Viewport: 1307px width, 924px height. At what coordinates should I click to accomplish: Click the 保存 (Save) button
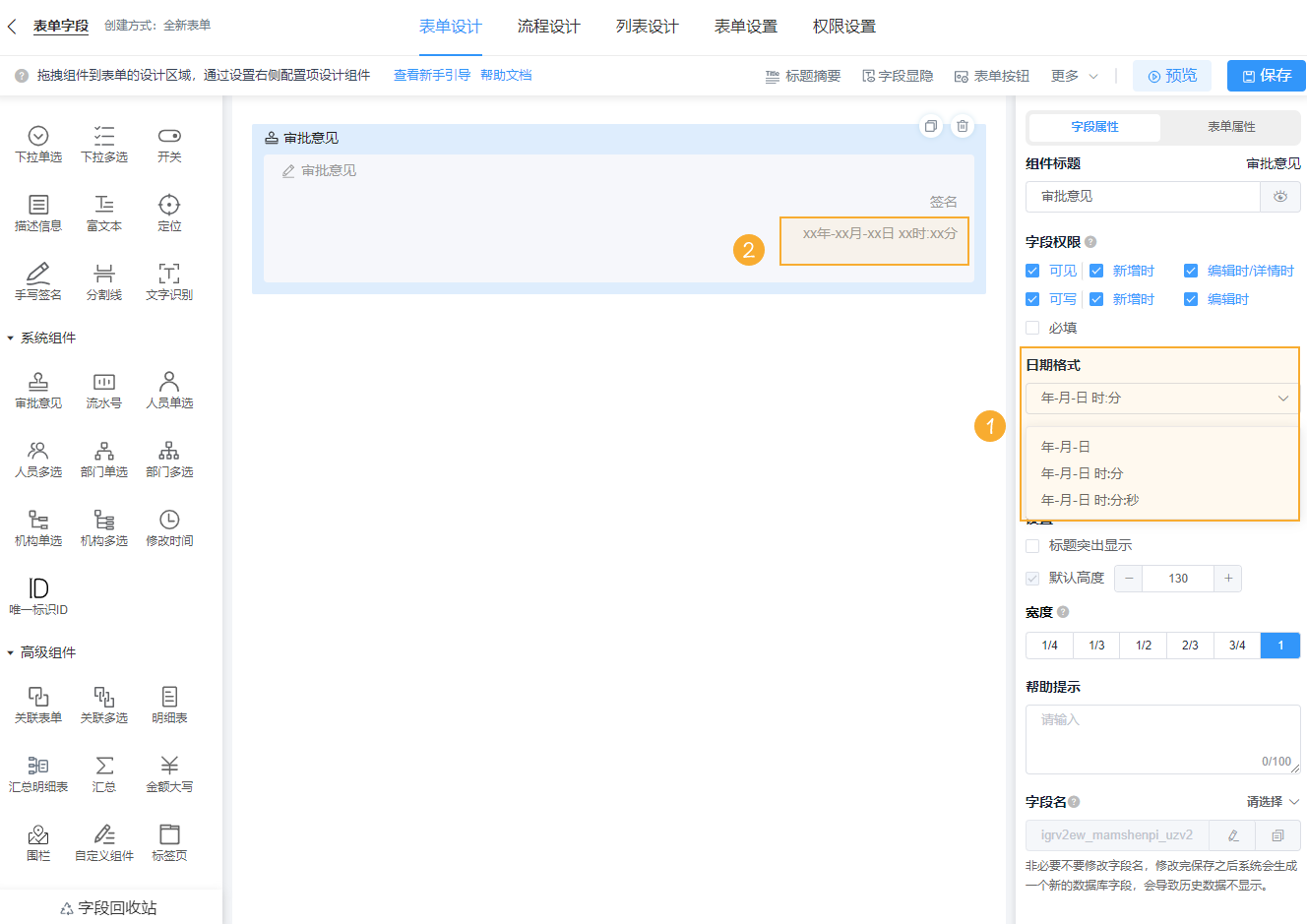click(x=1266, y=74)
